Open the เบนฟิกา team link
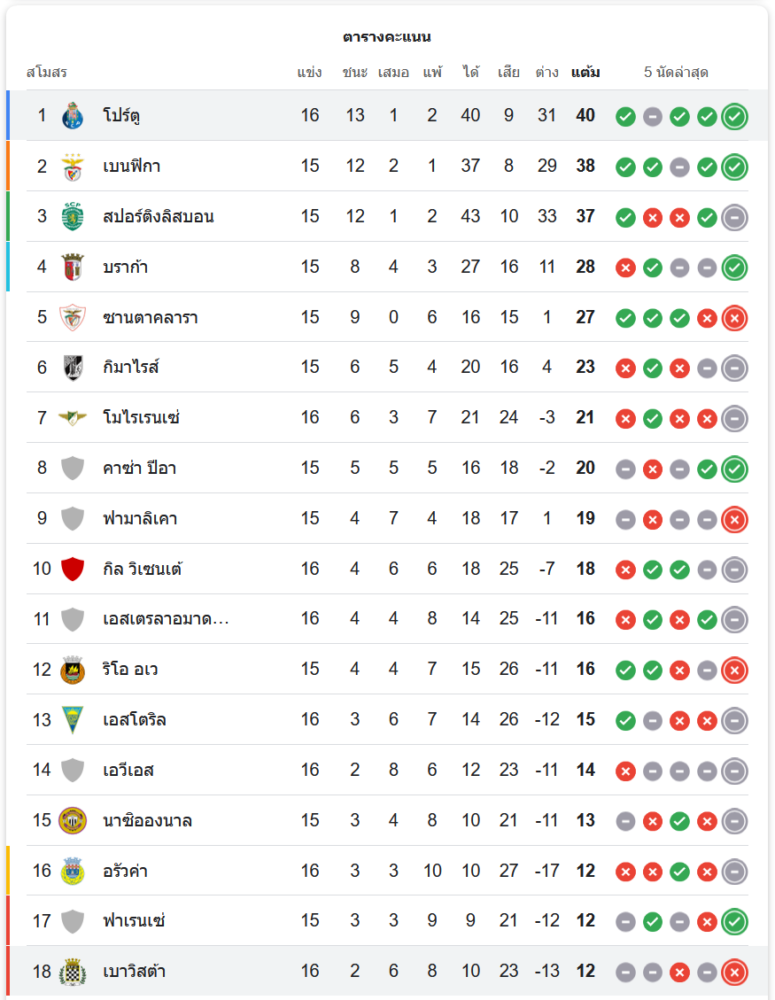This screenshot has height=1000, width=775. [131, 166]
